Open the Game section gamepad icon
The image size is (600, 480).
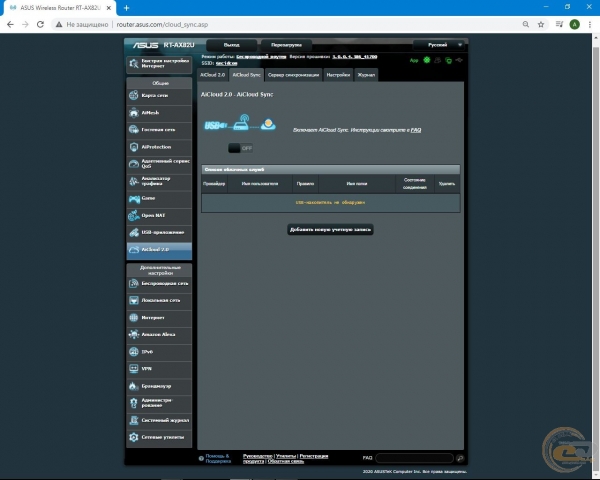(x=134, y=199)
